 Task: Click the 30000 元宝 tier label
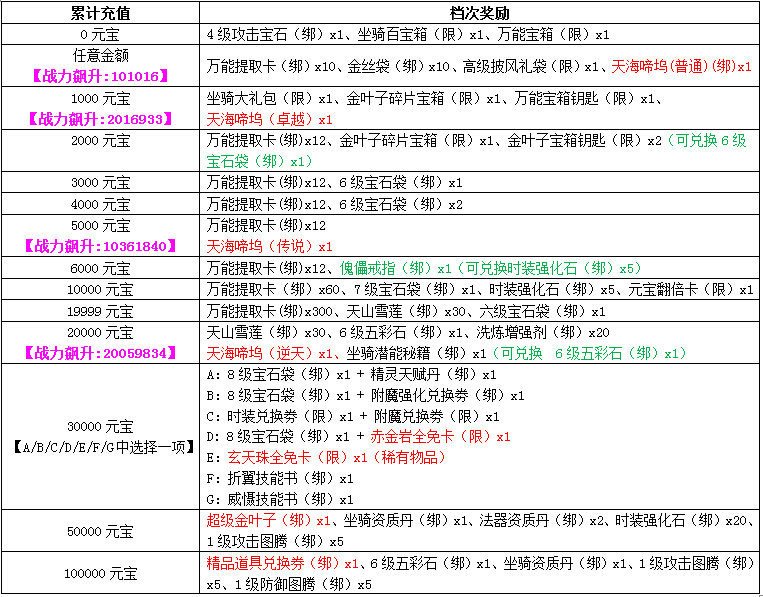[x=99, y=426]
